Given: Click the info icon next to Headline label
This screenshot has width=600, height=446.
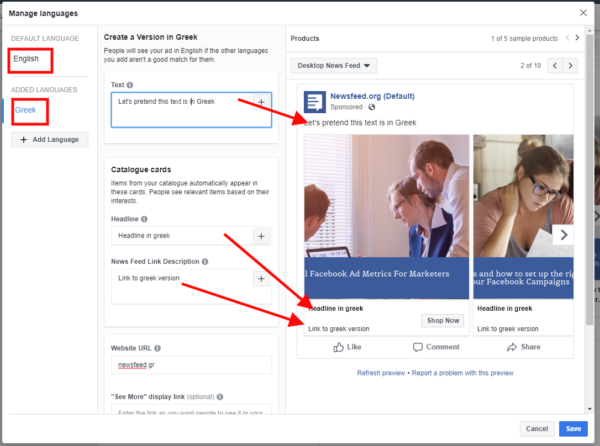Looking at the screenshot, I should (x=145, y=218).
